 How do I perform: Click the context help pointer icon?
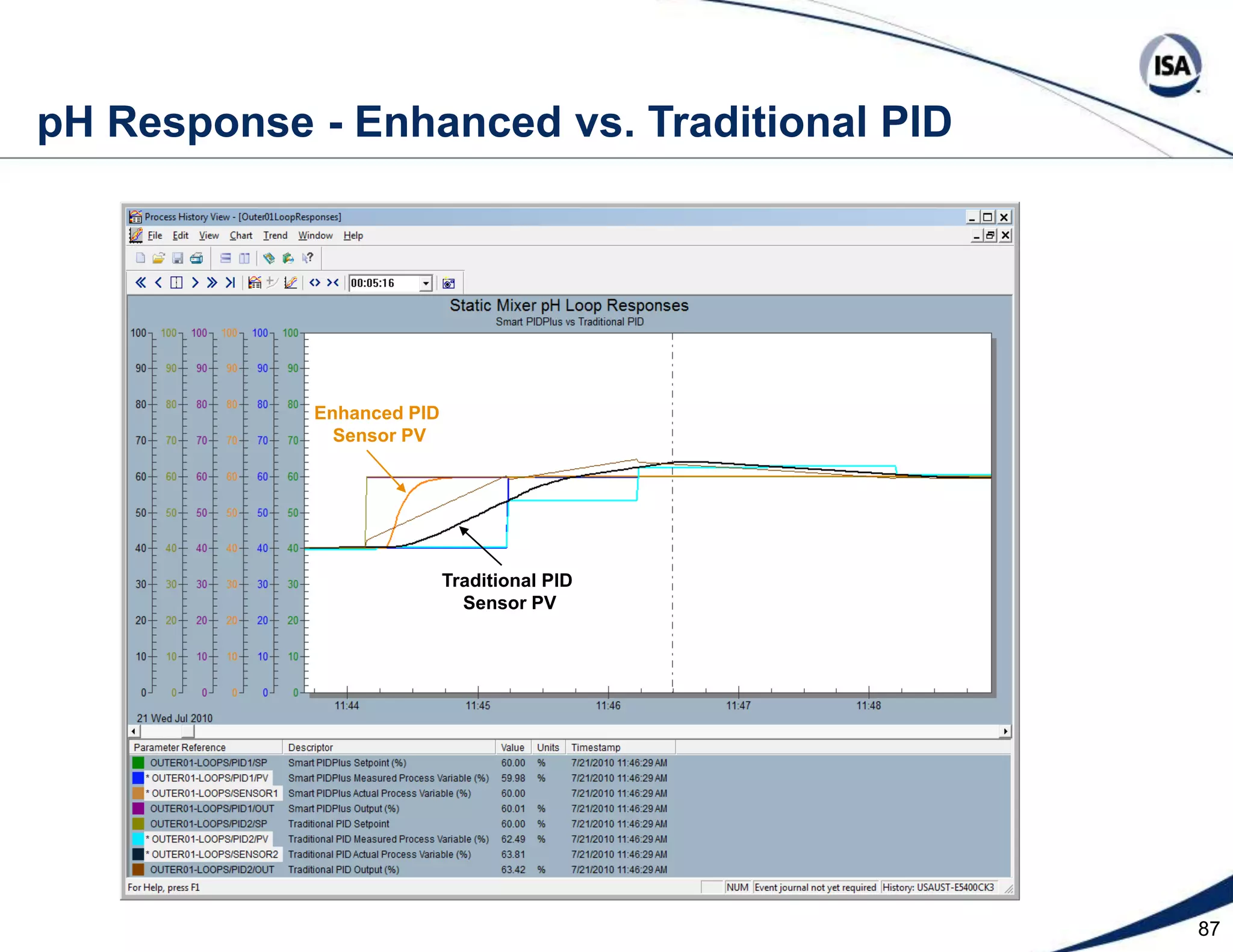coord(308,258)
